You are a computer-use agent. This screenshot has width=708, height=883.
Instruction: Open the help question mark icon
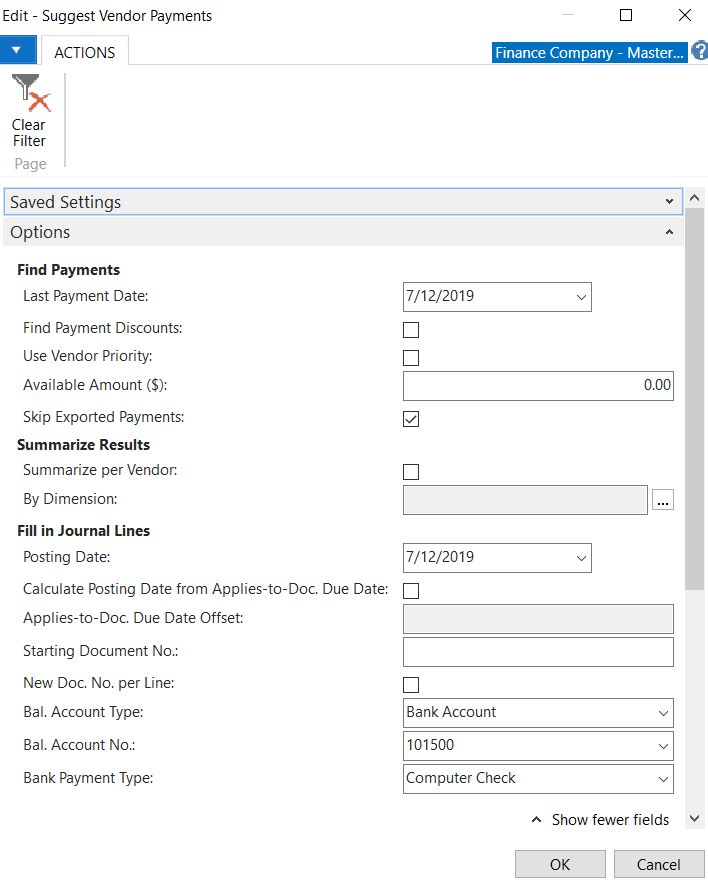click(x=699, y=51)
